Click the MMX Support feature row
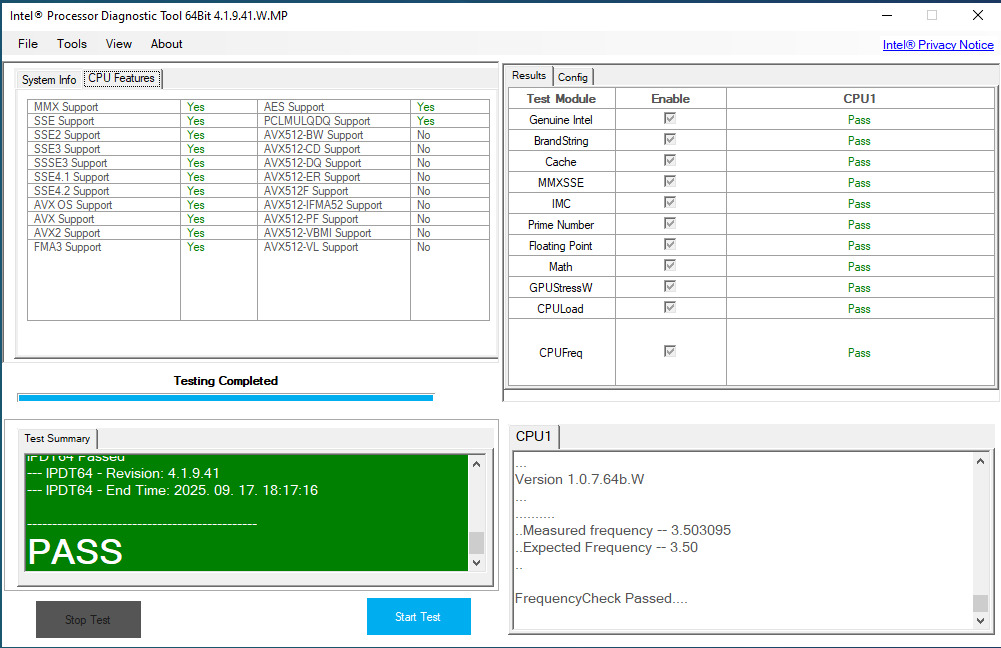Viewport: 1001px width, 648px height. point(142,107)
